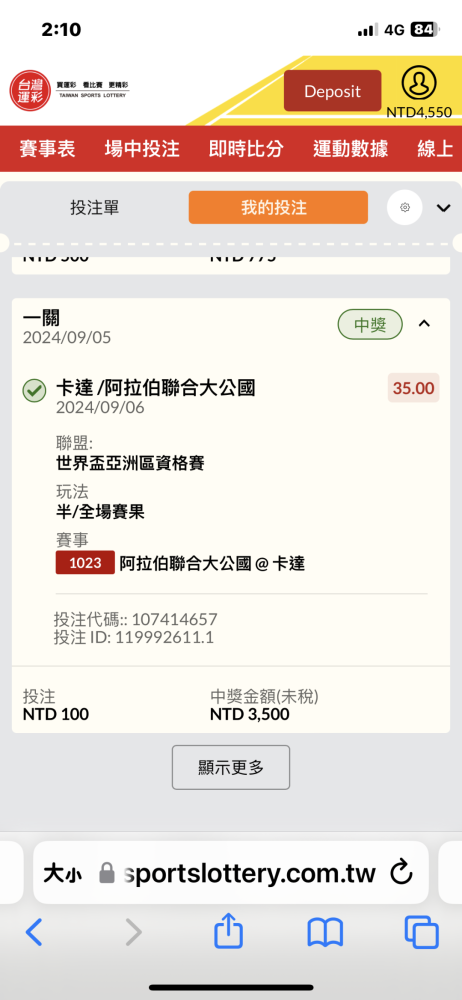The width and height of the screenshot is (462, 1000).
Task: Tap the Deposit button
Action: pos(332,91)
